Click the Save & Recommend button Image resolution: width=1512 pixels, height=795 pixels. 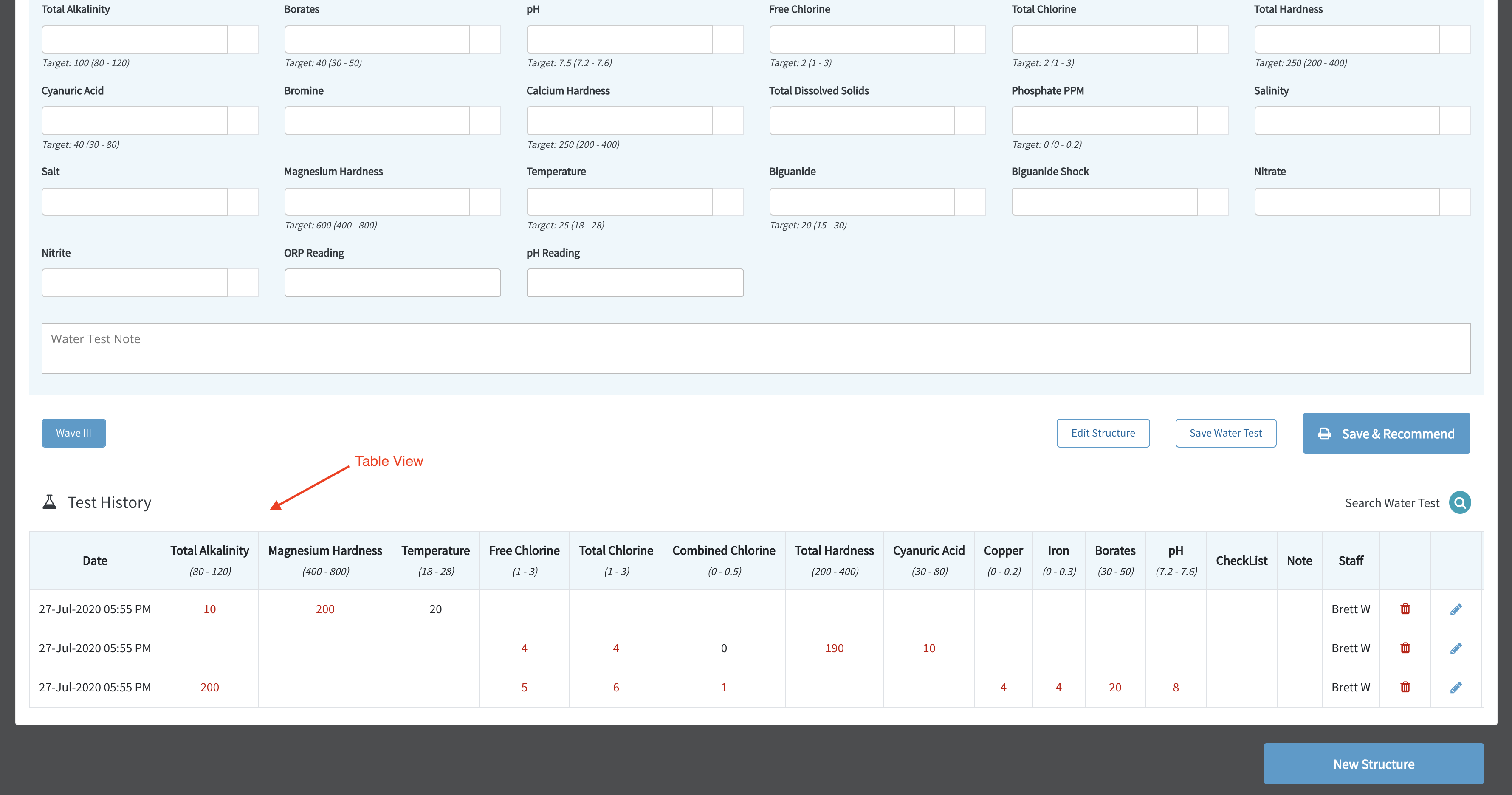click(x=1386, y=433)
